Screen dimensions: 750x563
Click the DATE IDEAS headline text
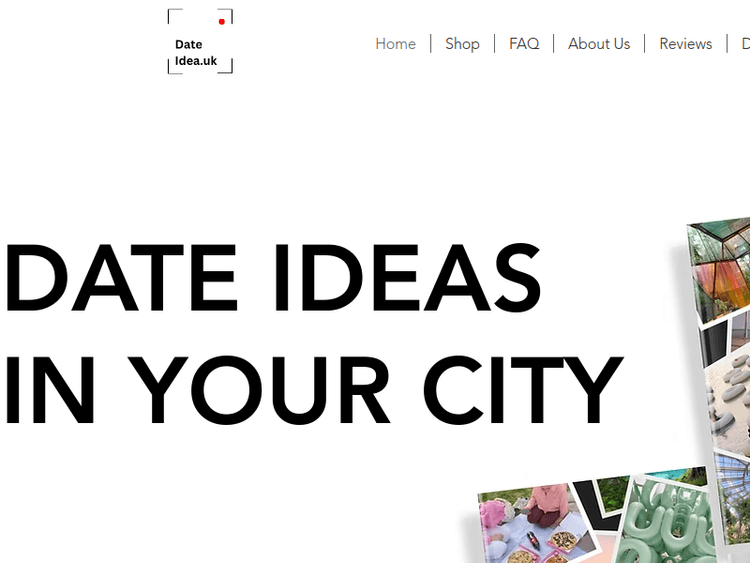272,278
